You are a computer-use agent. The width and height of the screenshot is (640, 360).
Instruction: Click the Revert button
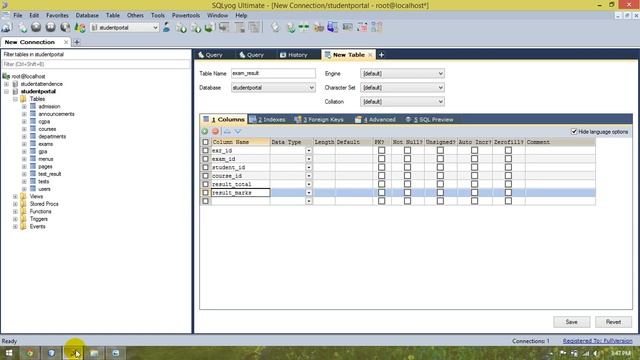click(x=613, y=322)
